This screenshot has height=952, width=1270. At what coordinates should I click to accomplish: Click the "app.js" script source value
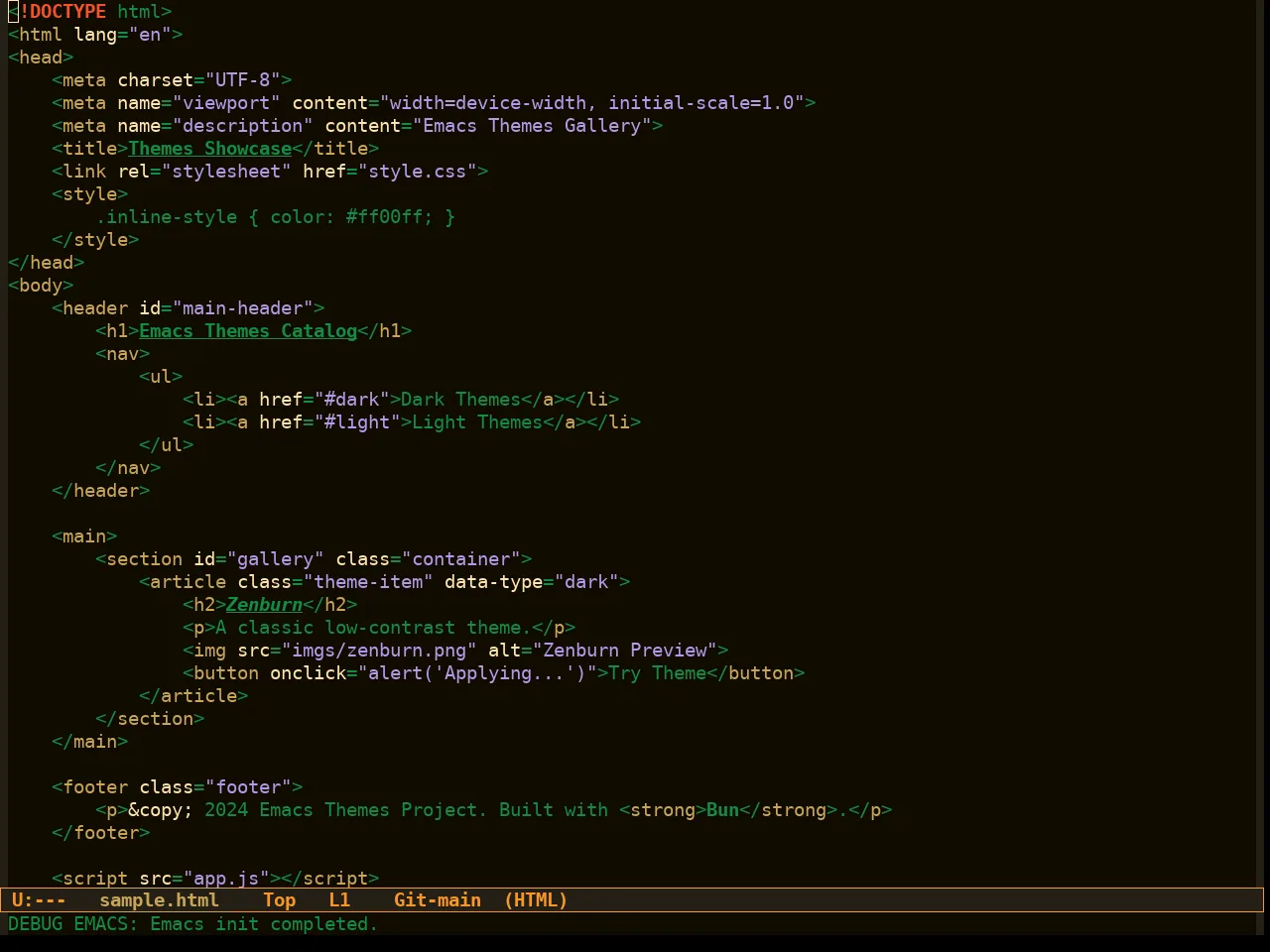tap(226, 879)
